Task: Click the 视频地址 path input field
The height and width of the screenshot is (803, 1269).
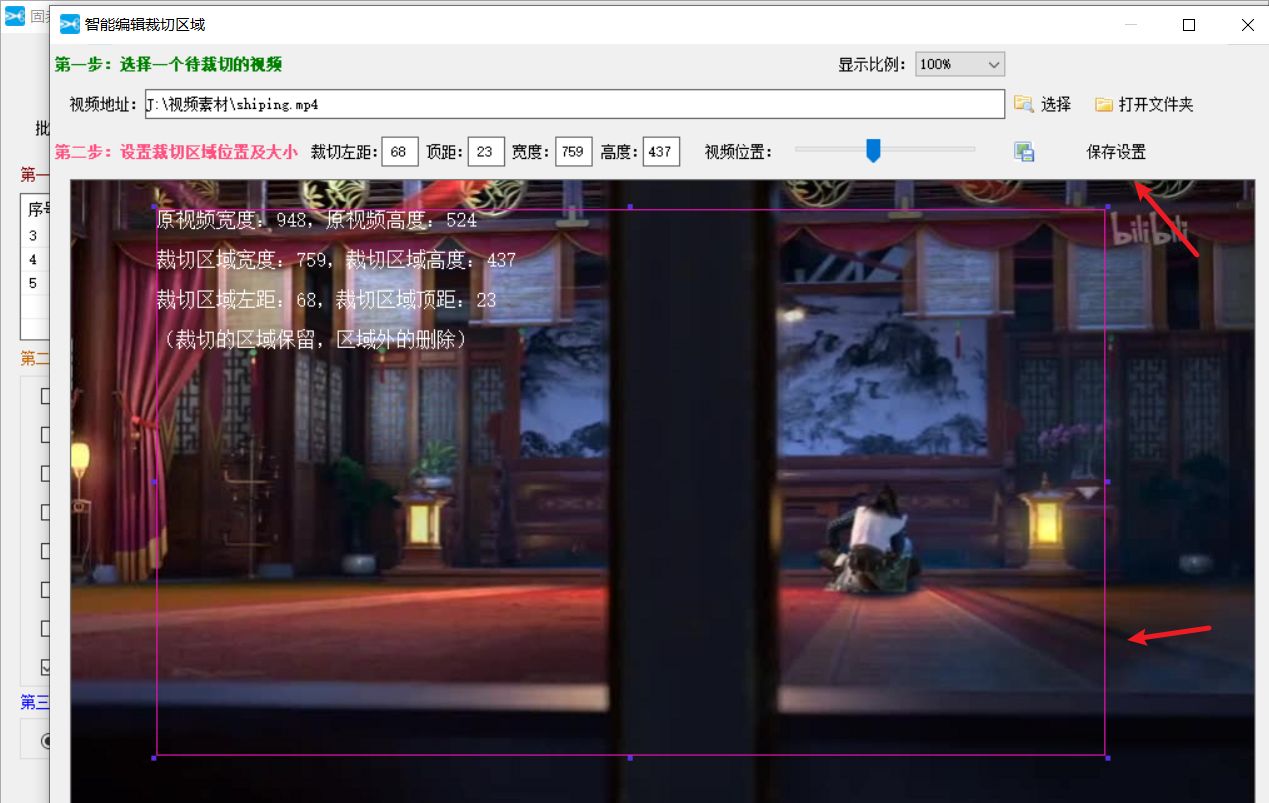Action: tap(574, 104)
